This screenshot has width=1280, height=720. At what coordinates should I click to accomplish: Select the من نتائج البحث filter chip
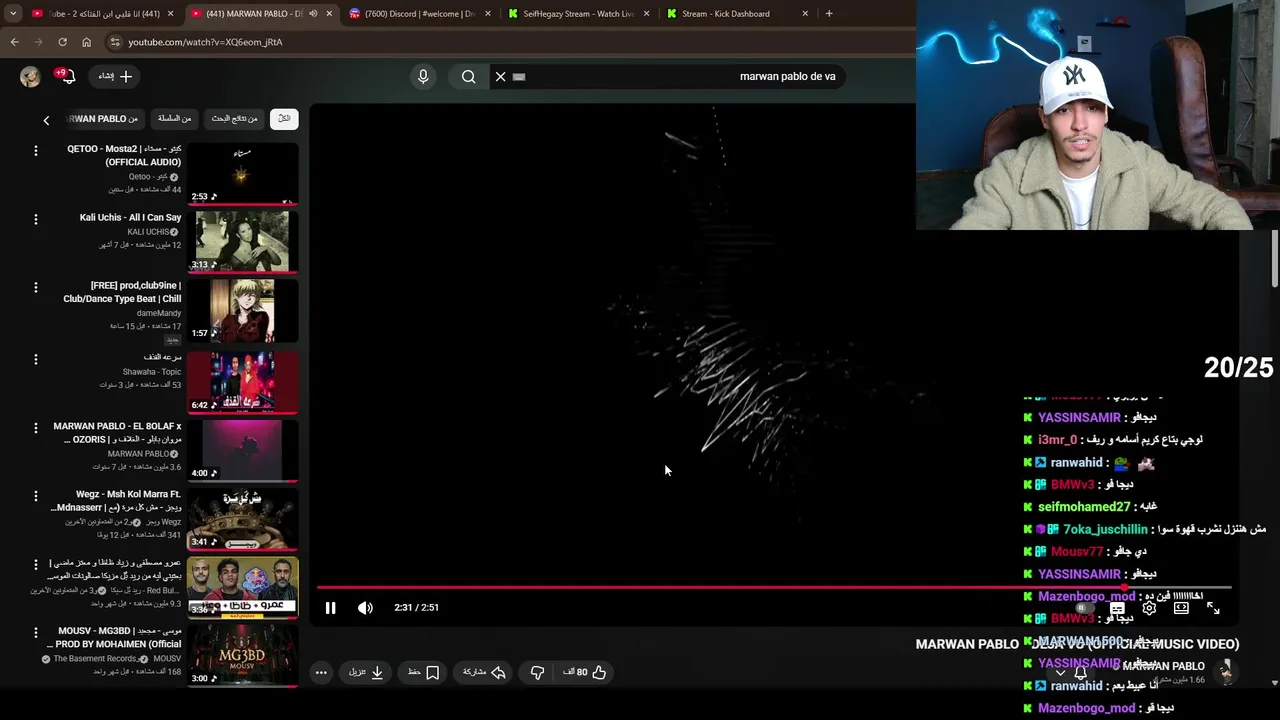(x=234, y=118)
